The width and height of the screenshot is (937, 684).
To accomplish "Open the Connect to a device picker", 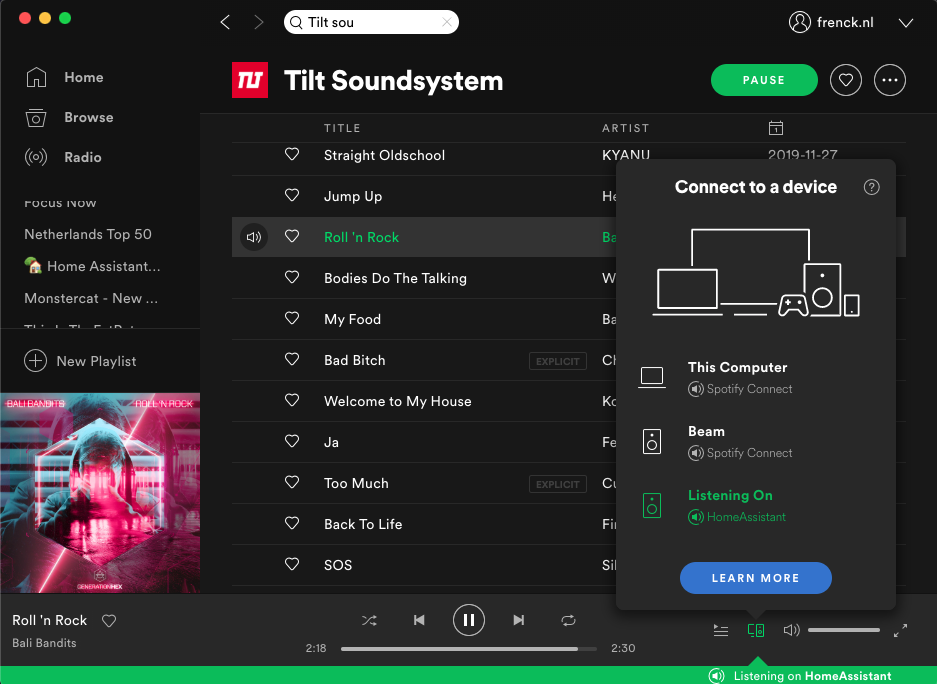I will (x=756, y=630).
